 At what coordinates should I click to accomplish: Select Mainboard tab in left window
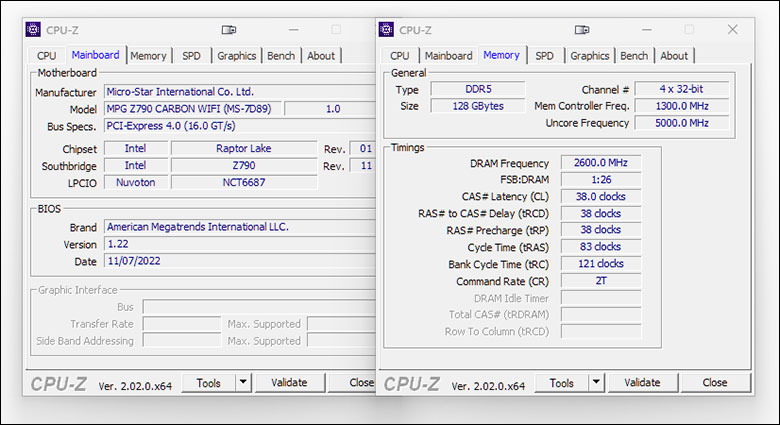96,55
